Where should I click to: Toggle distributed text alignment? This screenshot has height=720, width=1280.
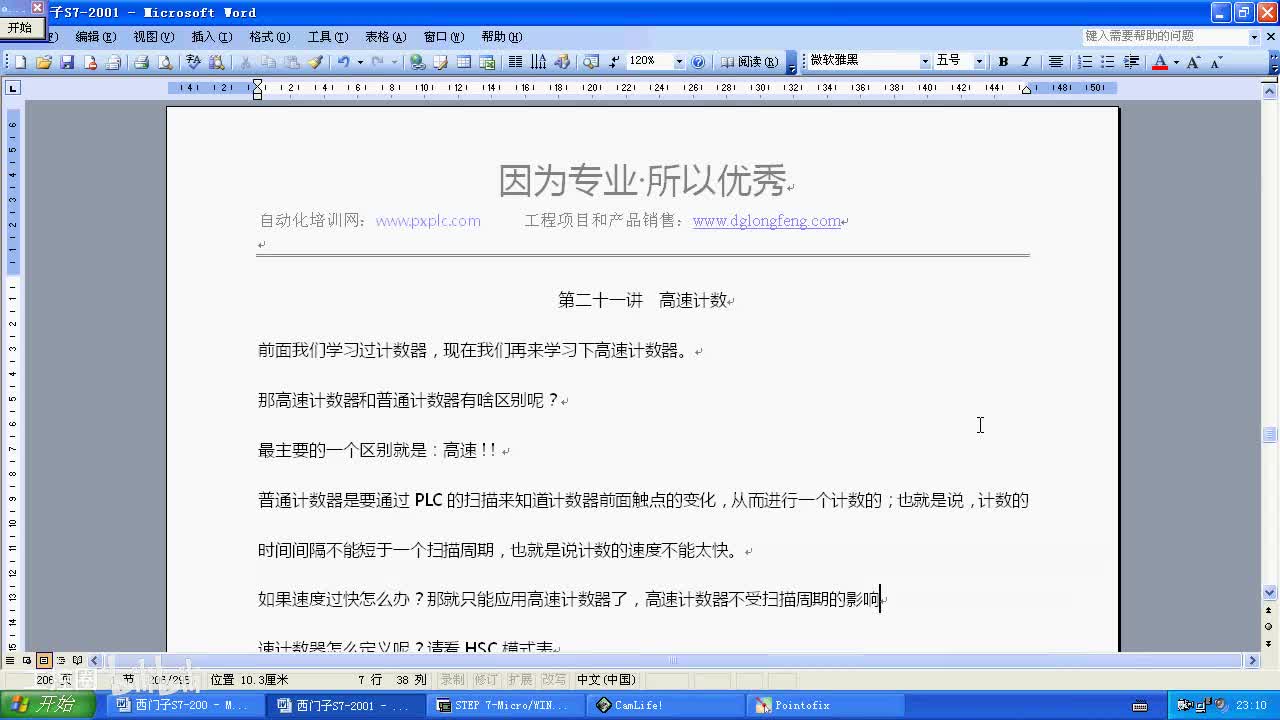click(1055, 62)
